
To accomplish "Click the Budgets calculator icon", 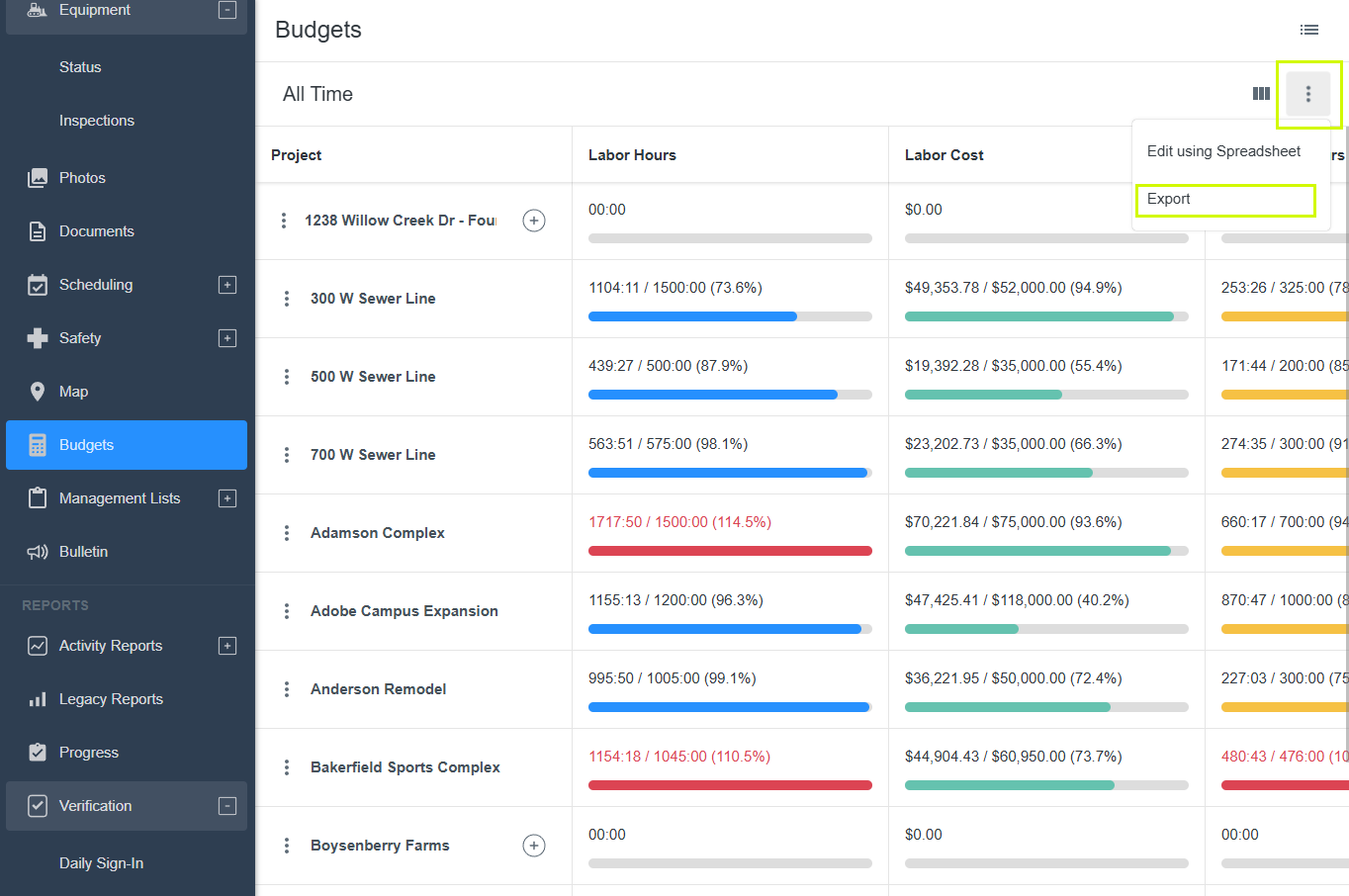I will pyautogui.click(x=38, y=445).
